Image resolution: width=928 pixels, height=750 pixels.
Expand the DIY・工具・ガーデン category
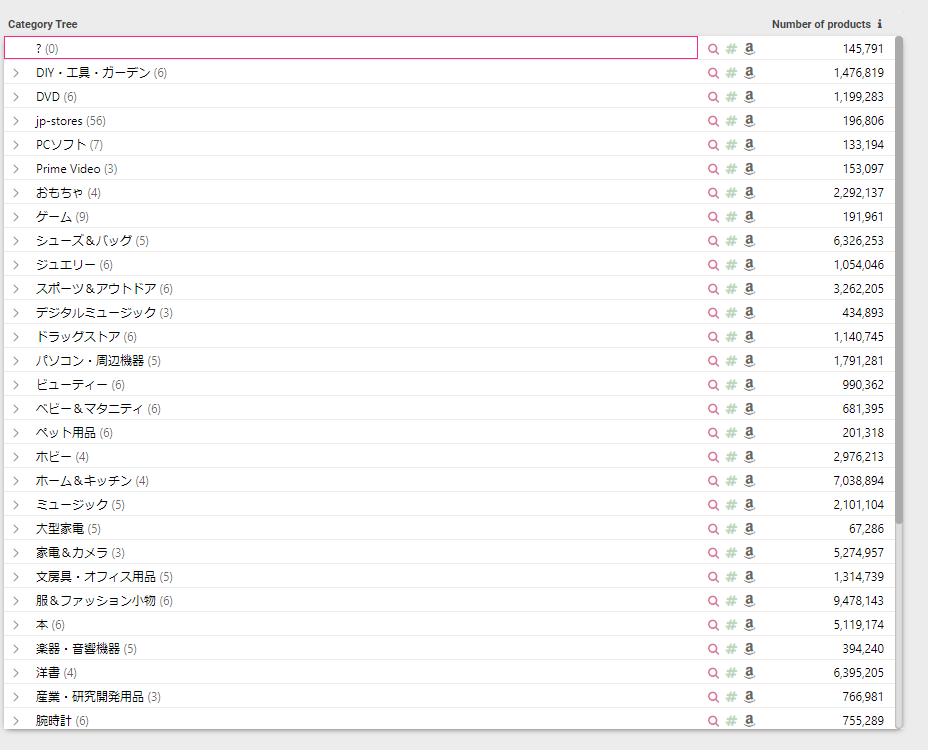[x=16, y=73]
